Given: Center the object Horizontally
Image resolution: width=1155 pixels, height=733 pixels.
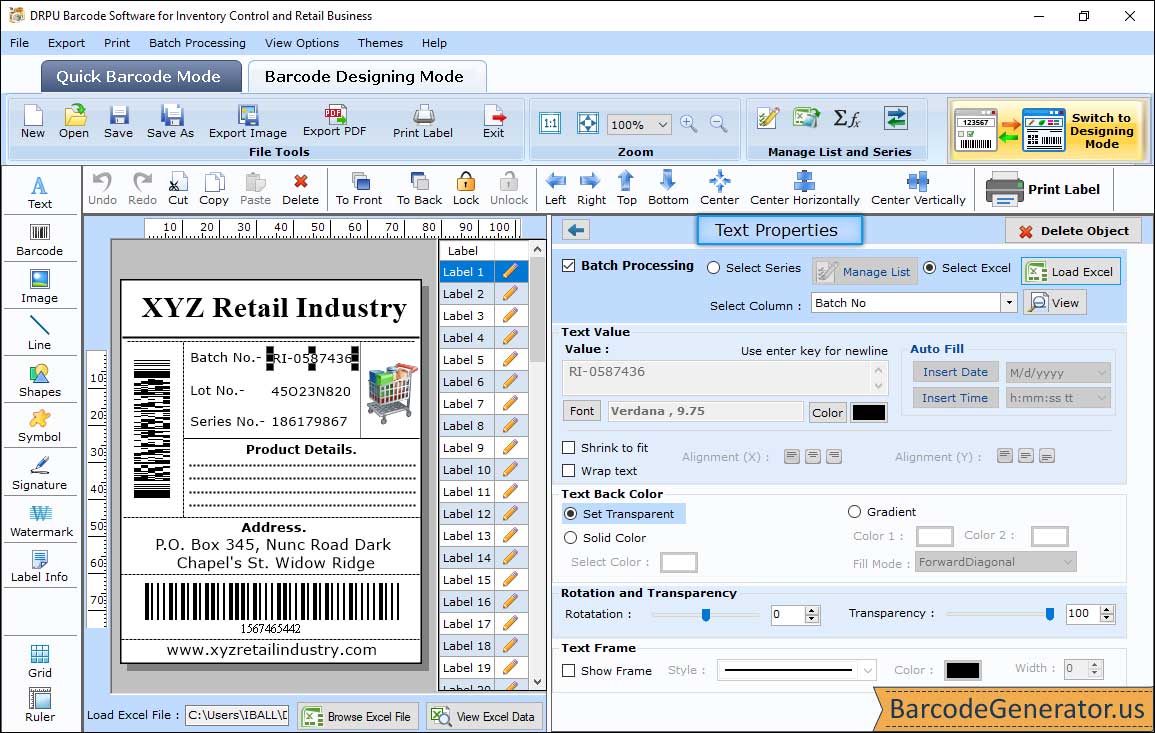Looking at the screenshot, I should point(804,189).
